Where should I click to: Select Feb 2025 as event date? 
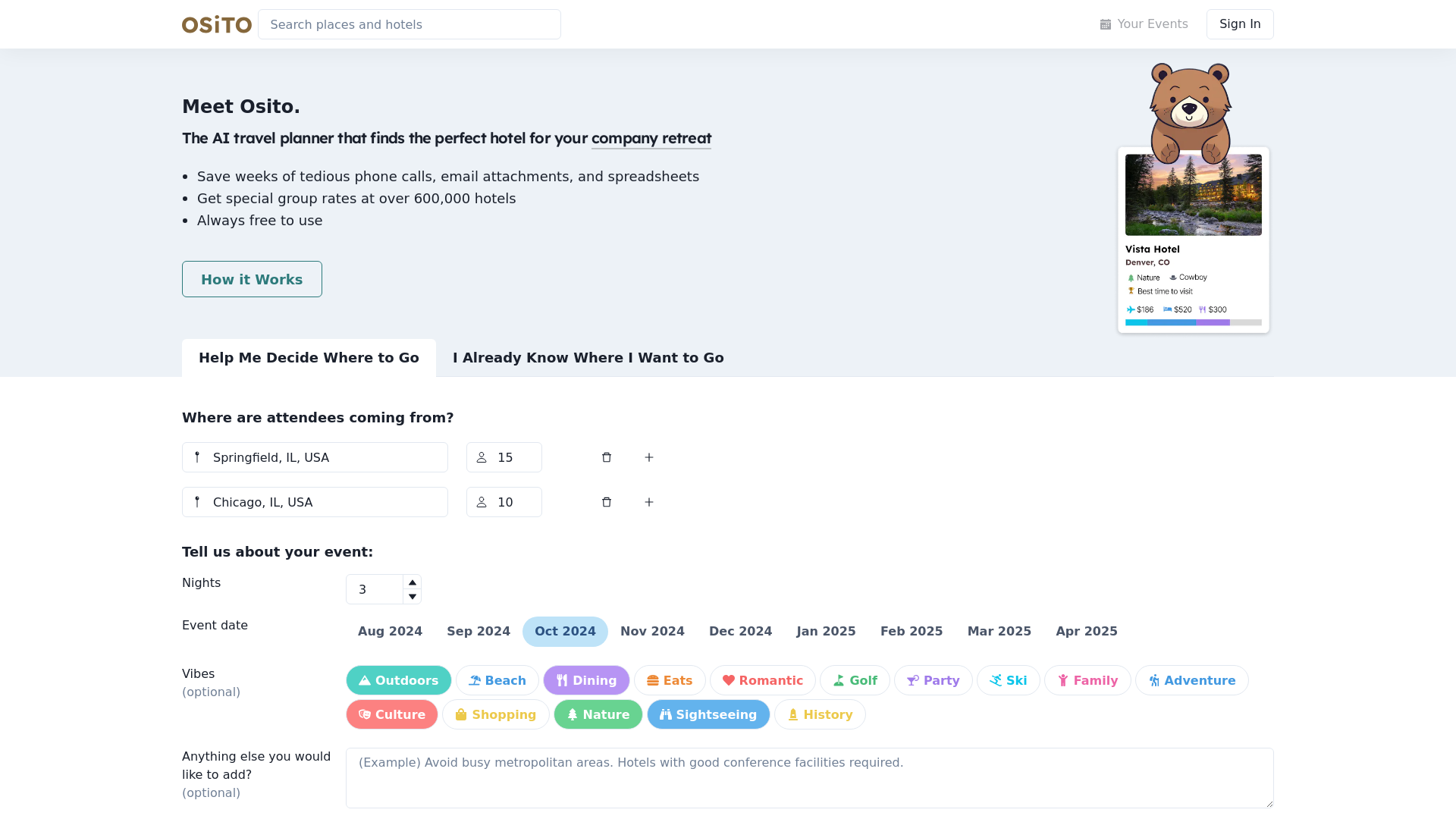[912, 632]
